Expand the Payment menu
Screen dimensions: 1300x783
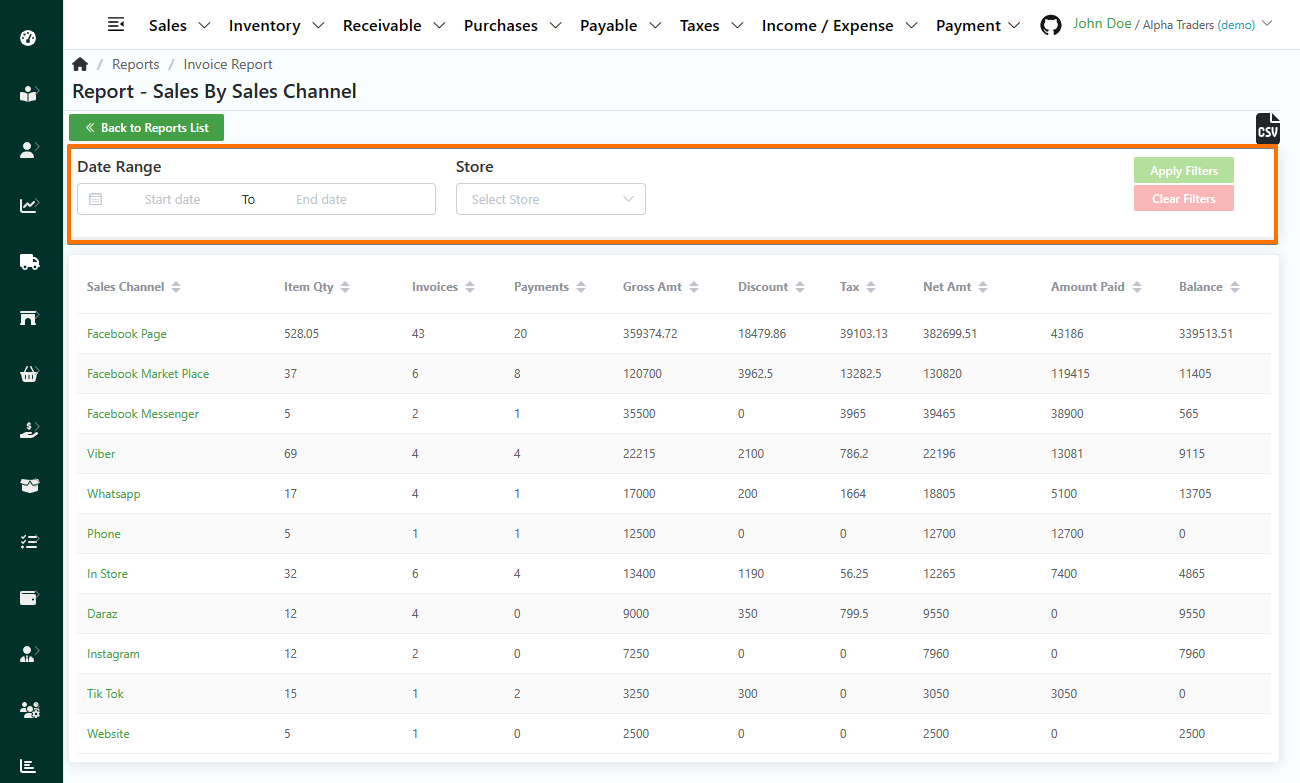pos(978,25)
